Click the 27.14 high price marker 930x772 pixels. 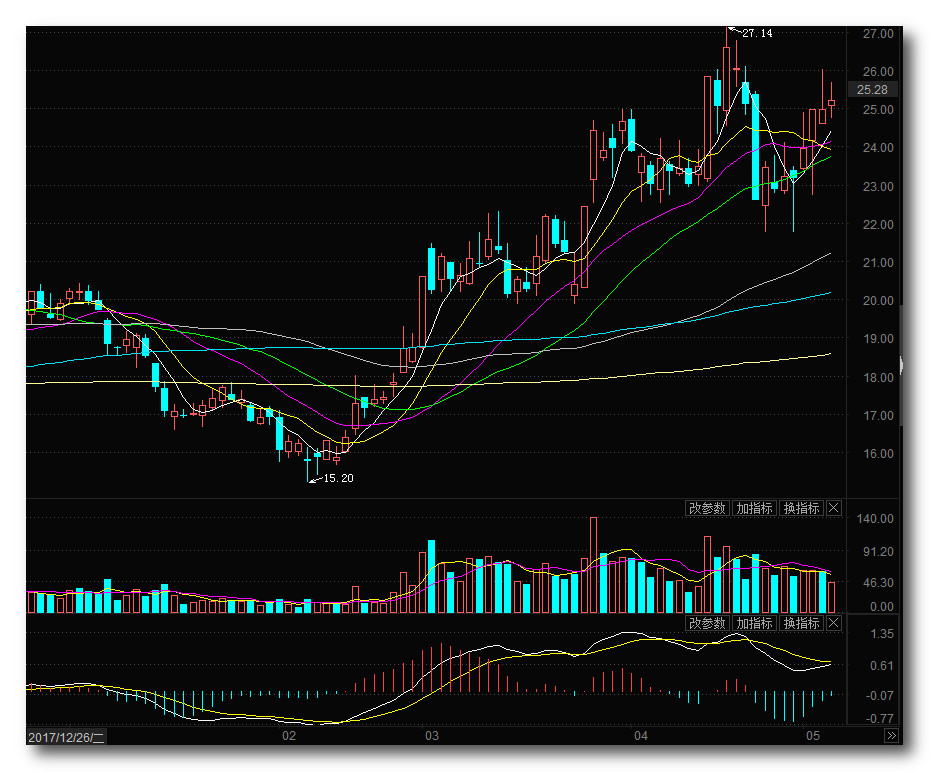click(756, 33)
